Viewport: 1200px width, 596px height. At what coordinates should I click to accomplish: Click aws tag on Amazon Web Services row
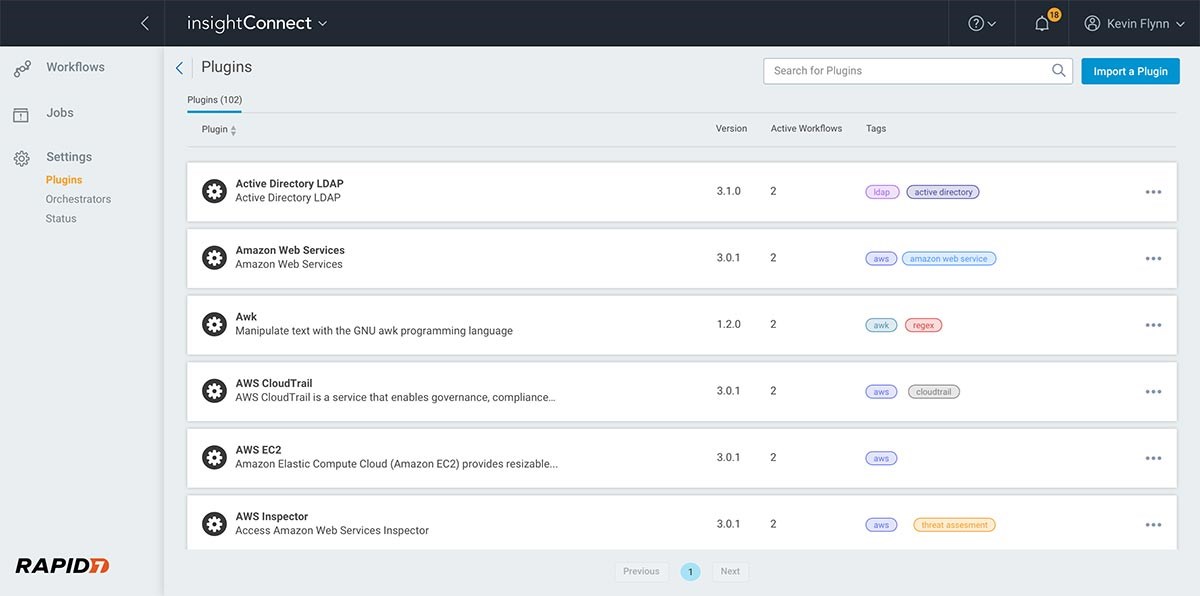pyautogui.click(x=881, y=258)
